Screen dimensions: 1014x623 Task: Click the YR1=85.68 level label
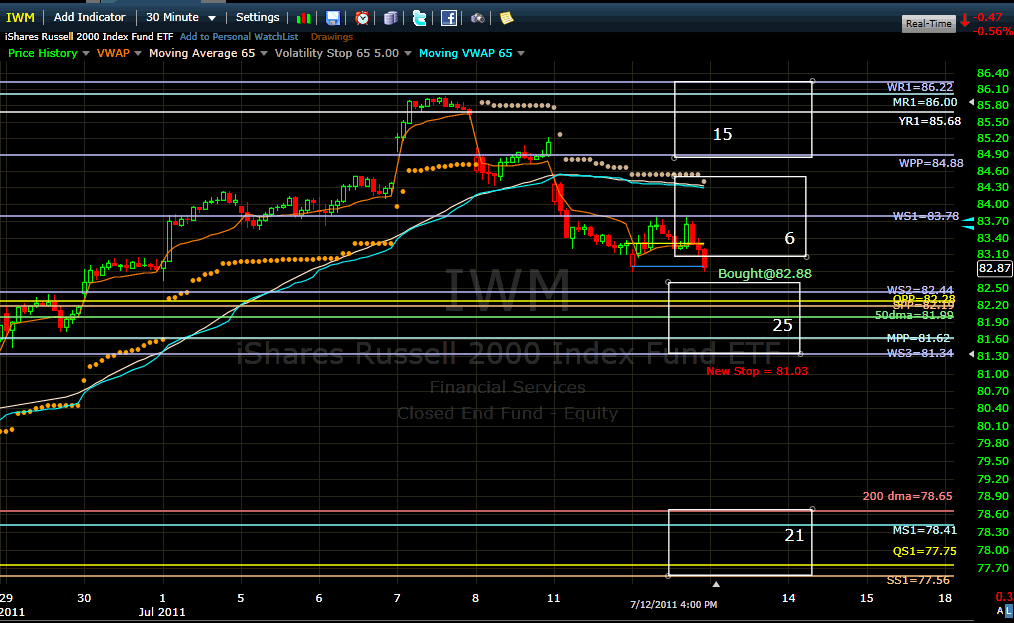(929, 121)
